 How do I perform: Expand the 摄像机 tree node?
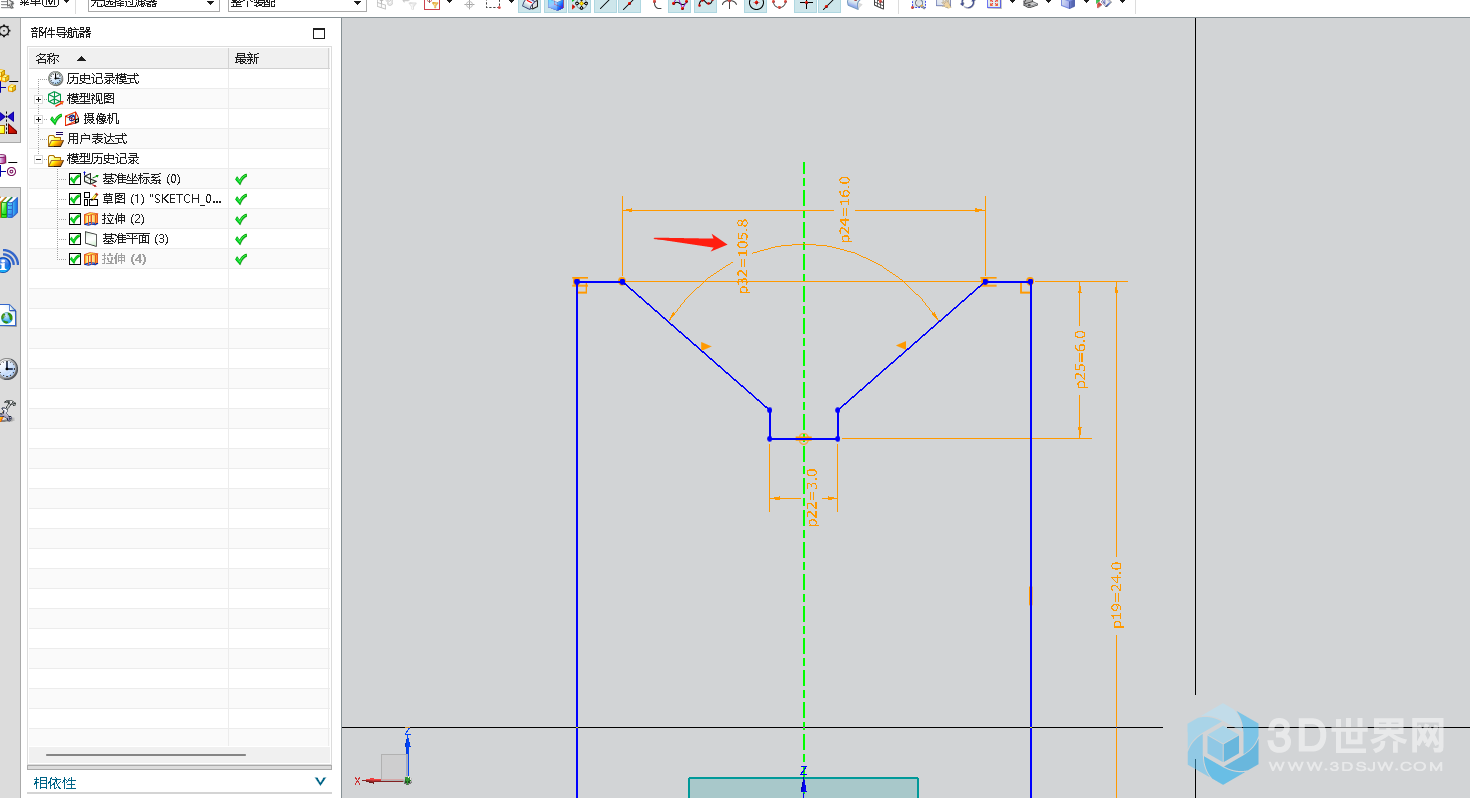click(x=39, y=119)
